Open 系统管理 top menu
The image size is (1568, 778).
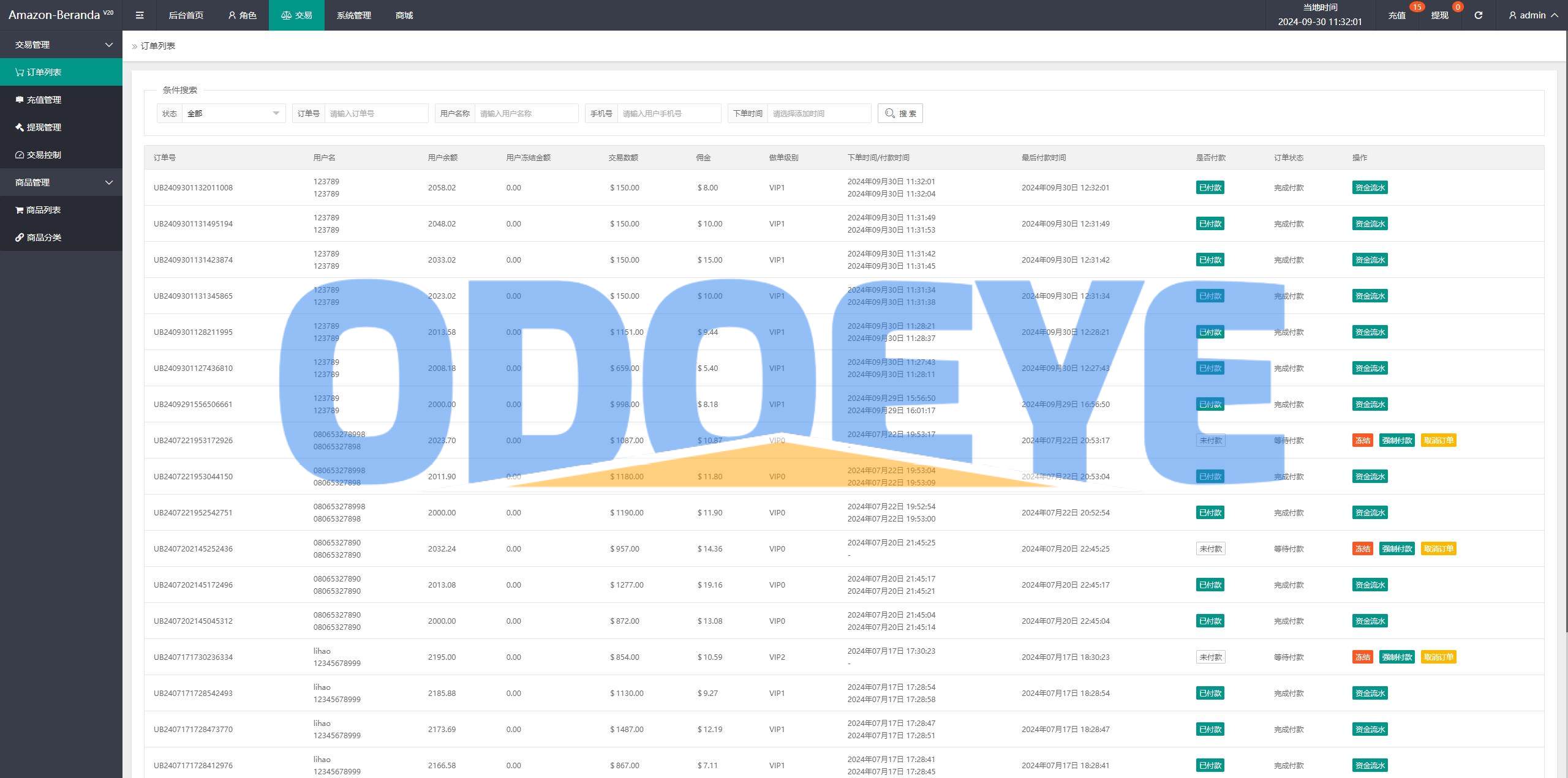coord(353,15)
